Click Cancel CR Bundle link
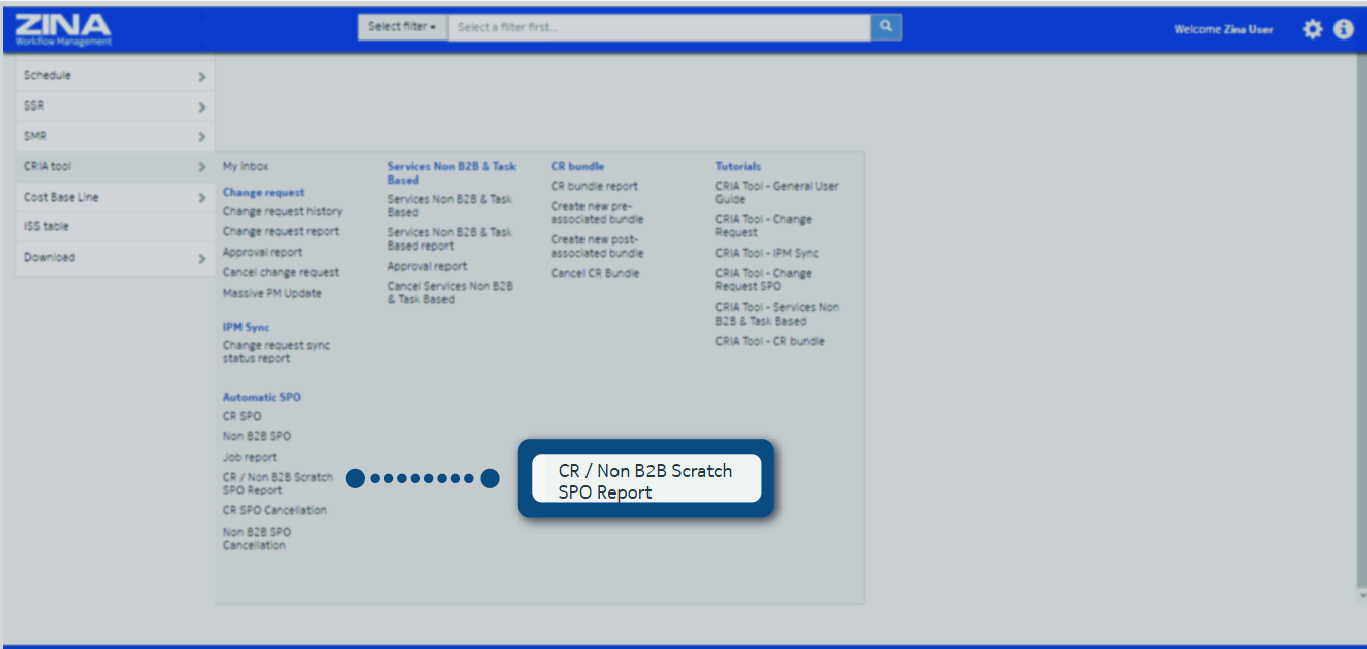The width and height of the screenshot is (1367, 649). click(x=594, y=274)
